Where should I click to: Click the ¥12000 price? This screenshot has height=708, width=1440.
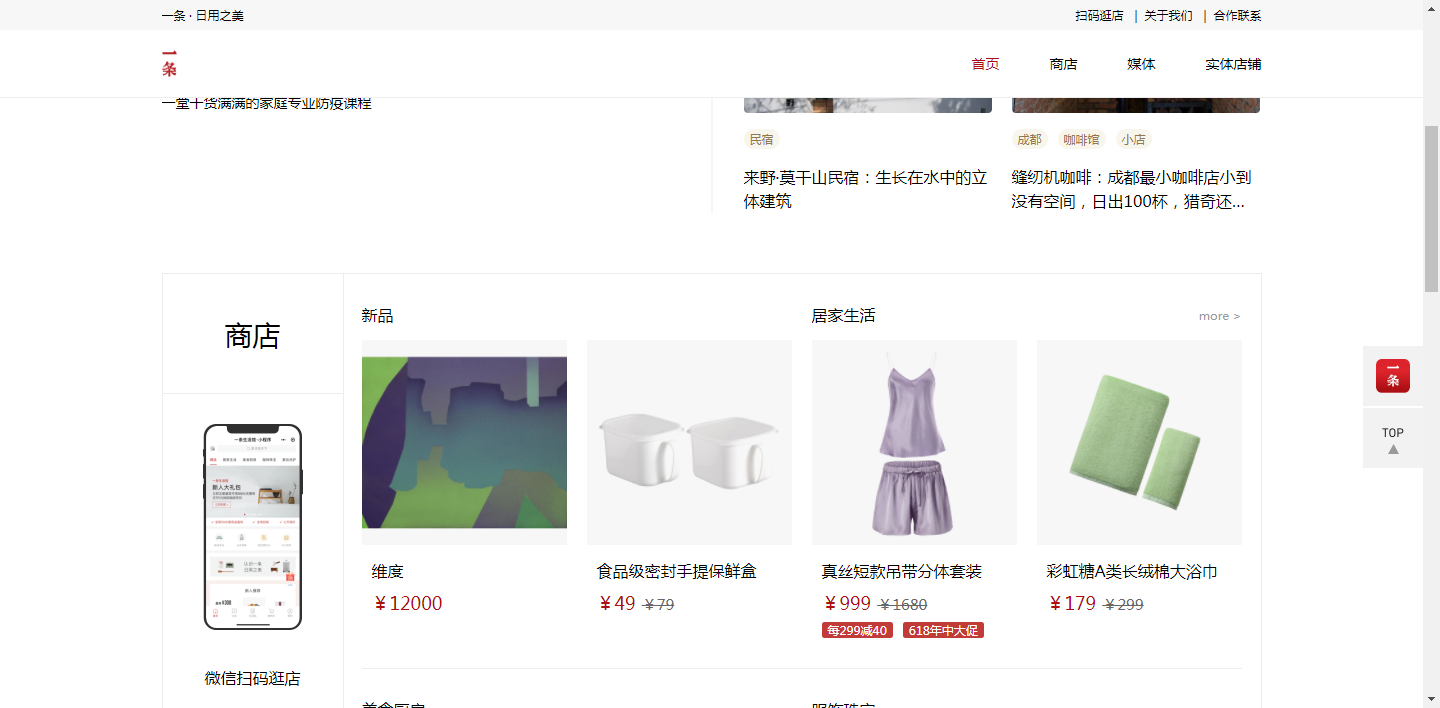pyautogui.click(x=407, y=603)
